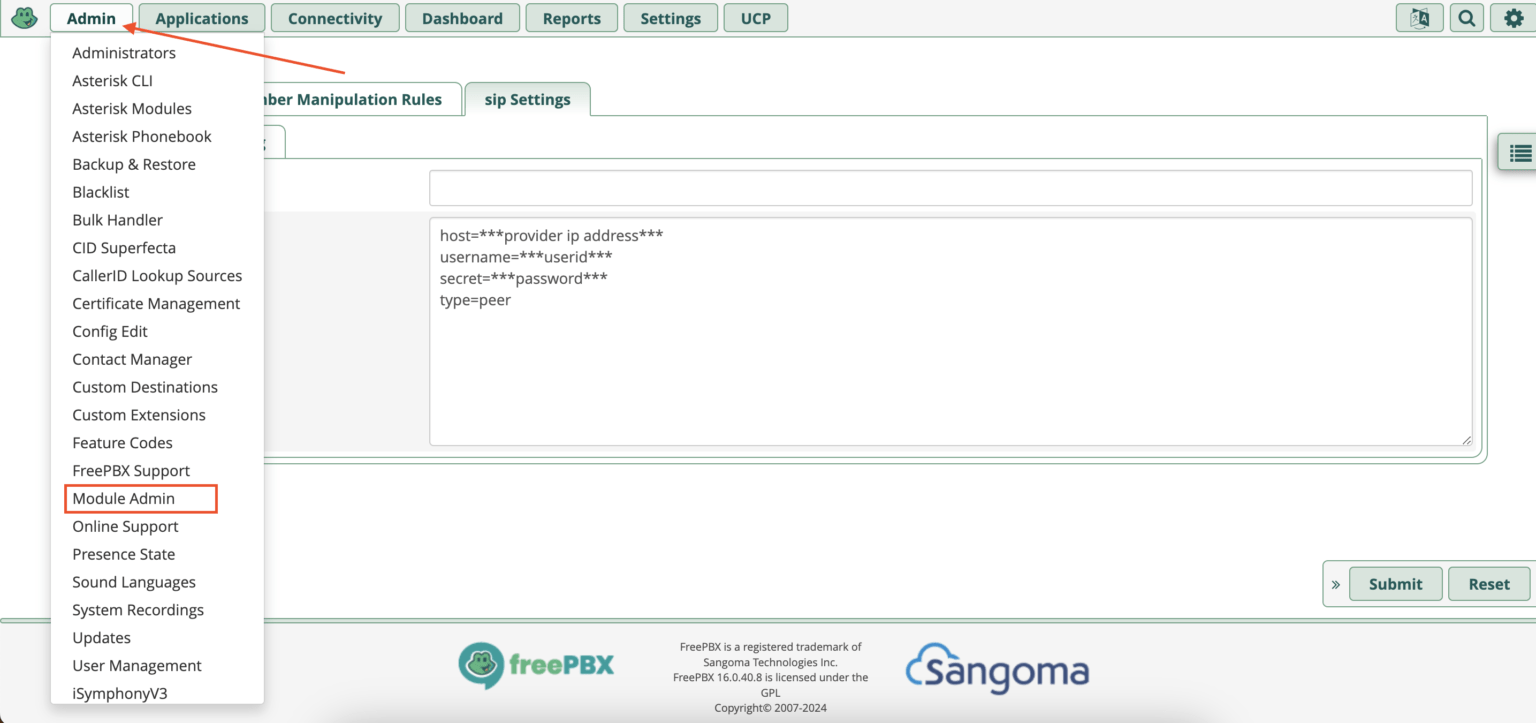
Task: Select Bulk Handler menu entry
Action: 117,220
